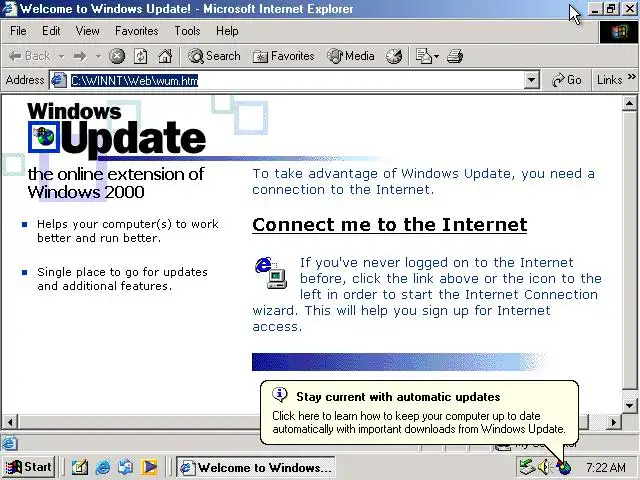Screen dimensions: 640x480
Task: Click the Internet Connection wizard computer icon
Action: pos(271,273)
